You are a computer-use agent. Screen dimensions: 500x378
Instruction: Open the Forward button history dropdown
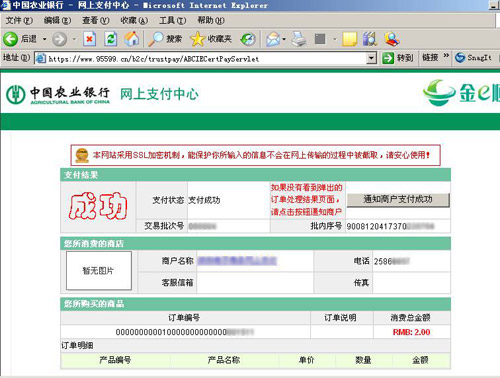[74, 39]
